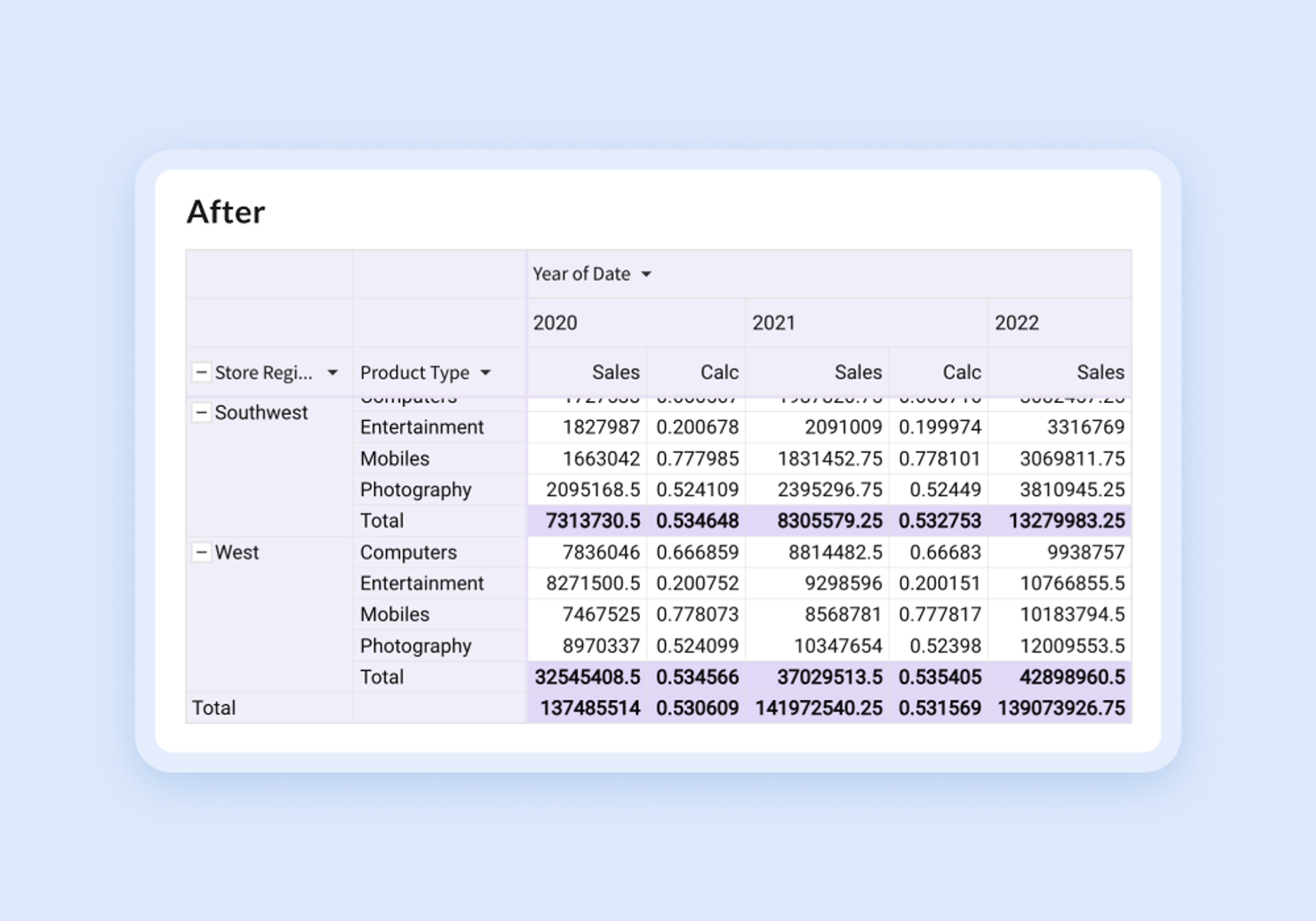Click cell value 2091009
This screenshot has height=921, width=1316.
(x=843, y=427)
